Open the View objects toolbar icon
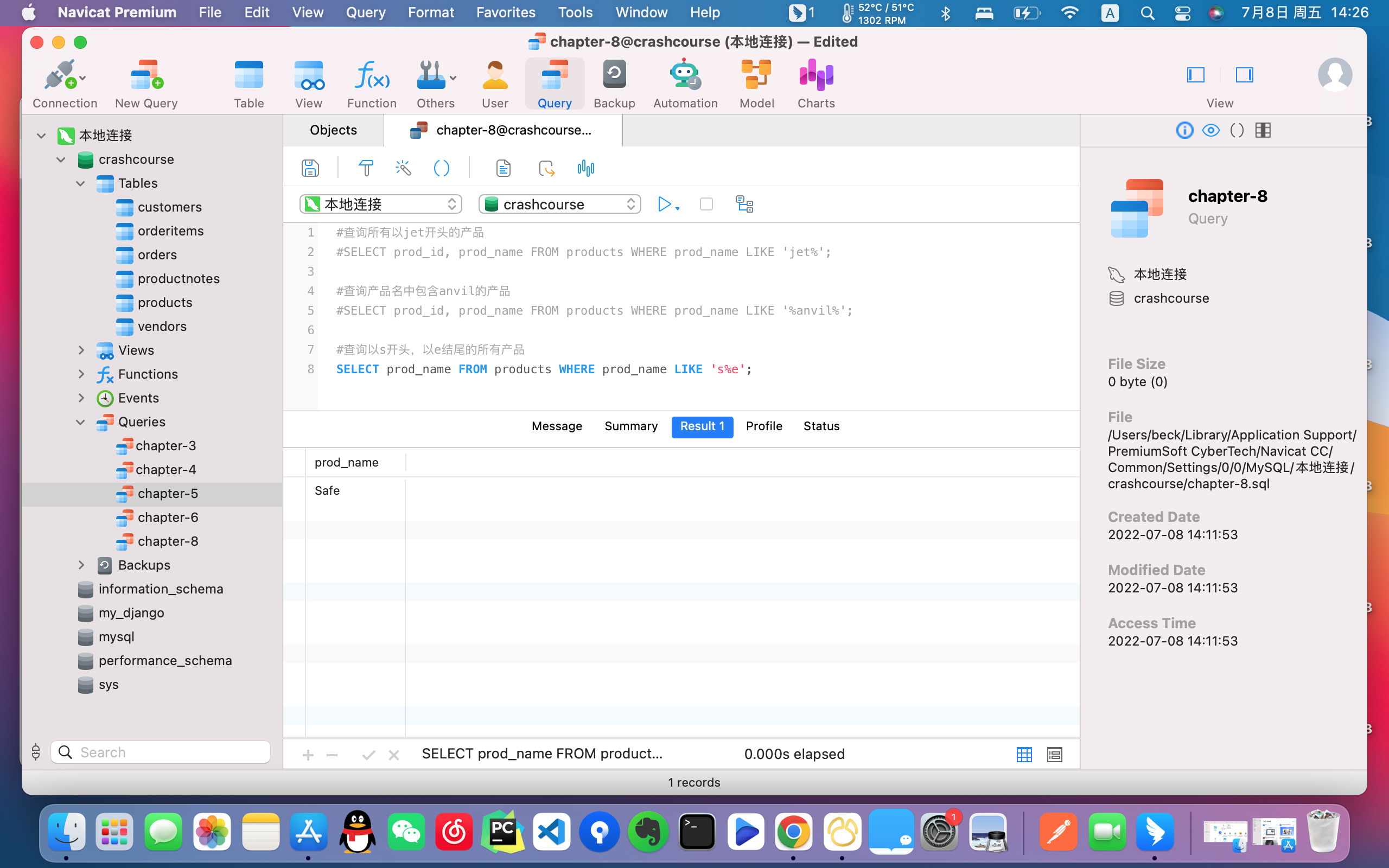This screenshot has height=868, width=1389. (308, 84)
